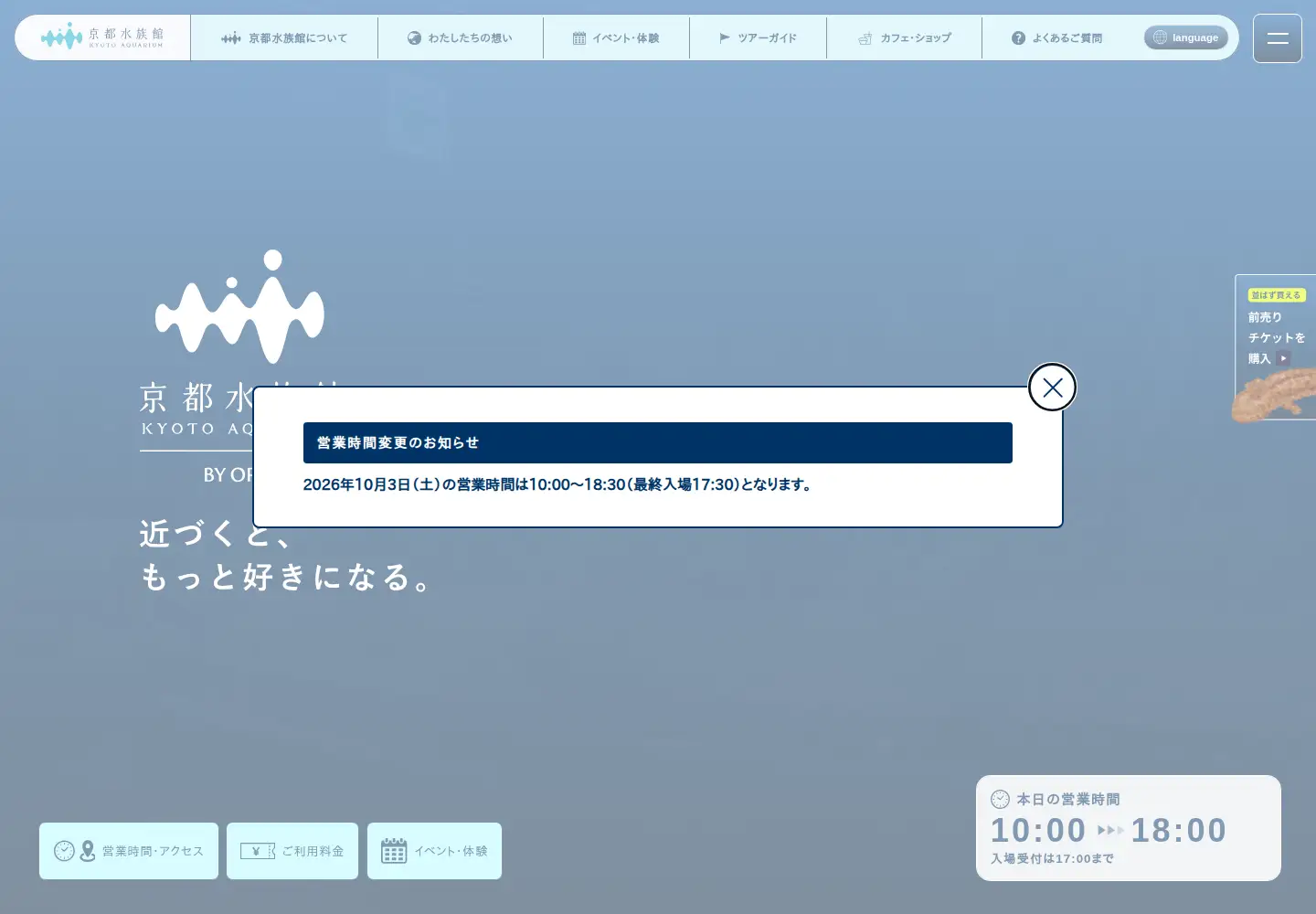Click the 本日の営業時間 panel
1316x914 pixels.
click(x=1129, y=828)
